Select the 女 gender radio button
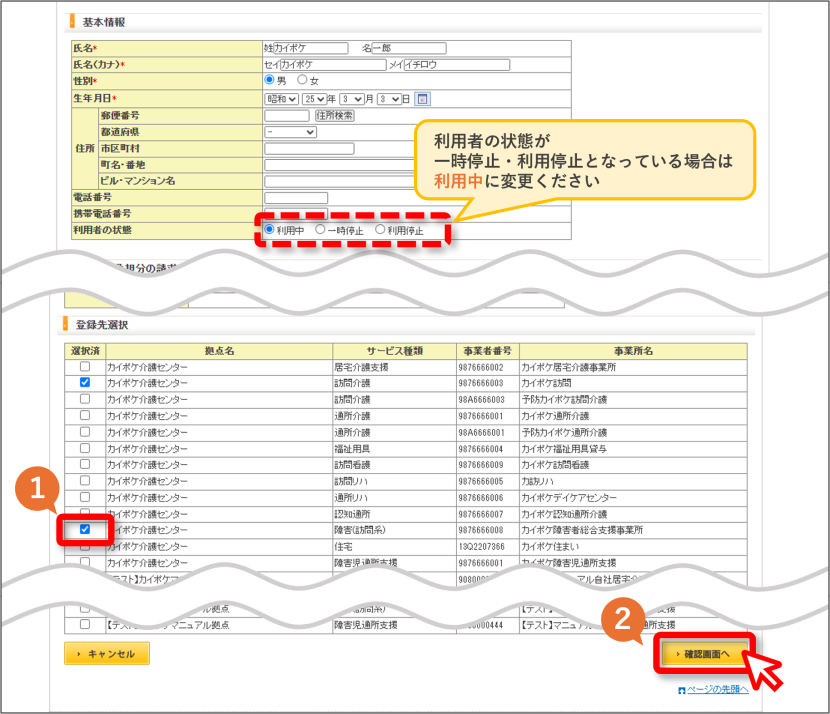This screenshot has width=830, height=714. [302, 79]
